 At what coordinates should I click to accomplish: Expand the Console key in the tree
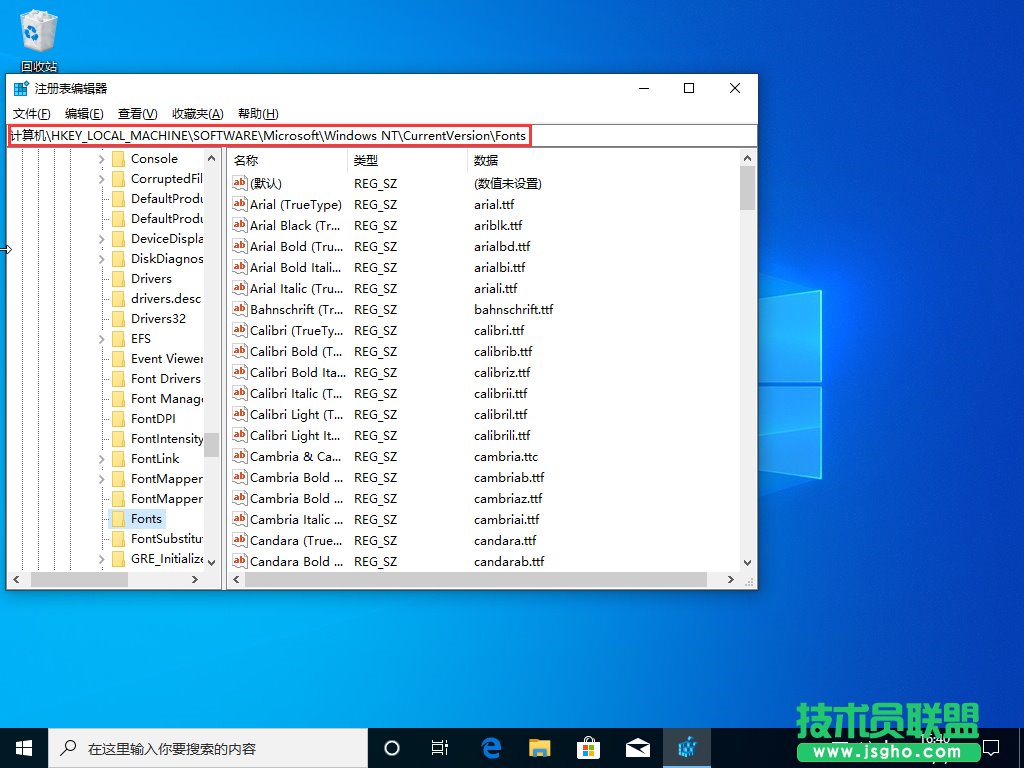100,158
